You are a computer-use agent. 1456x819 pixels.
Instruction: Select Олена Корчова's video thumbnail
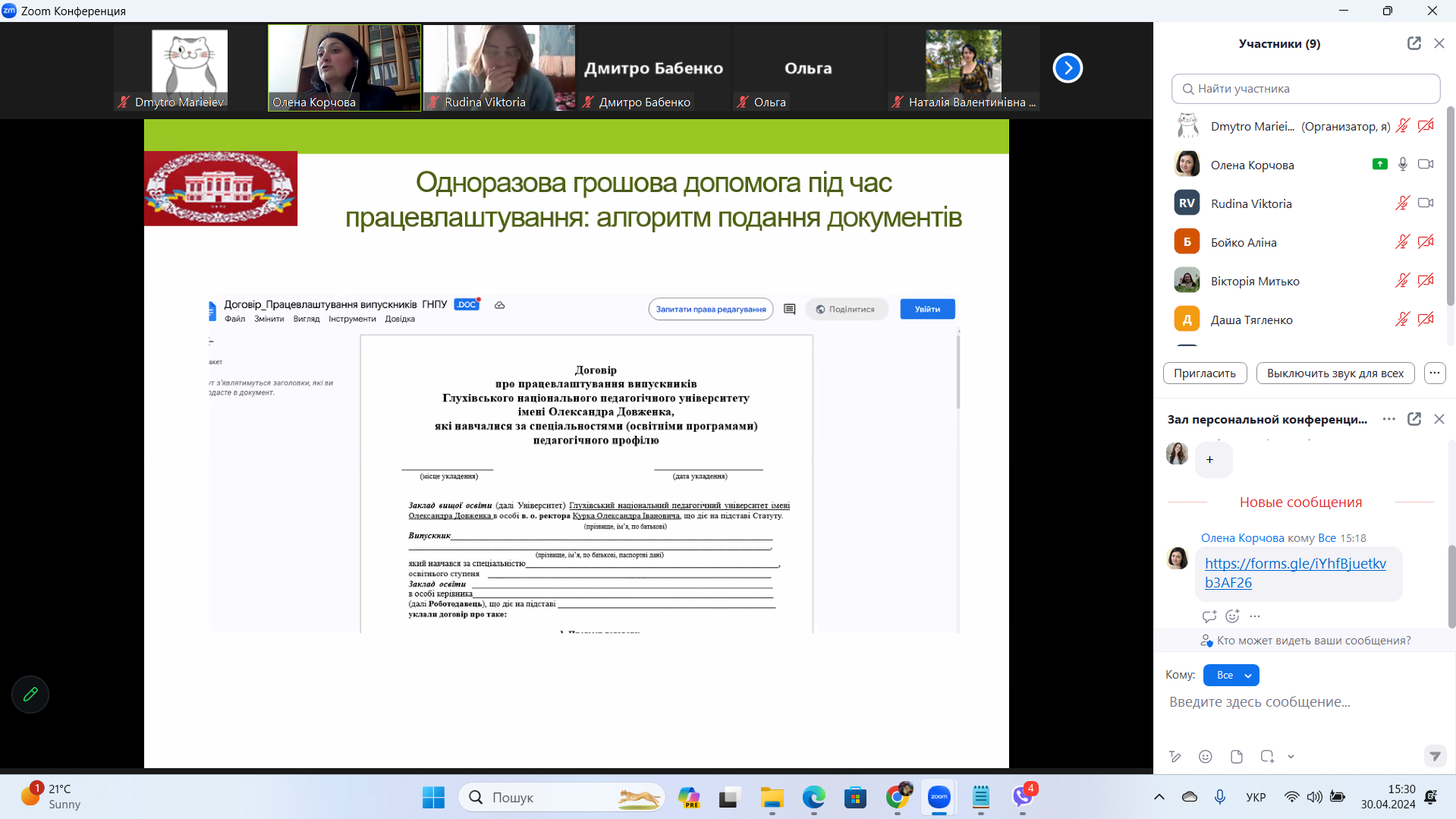[x=344, y=68]
